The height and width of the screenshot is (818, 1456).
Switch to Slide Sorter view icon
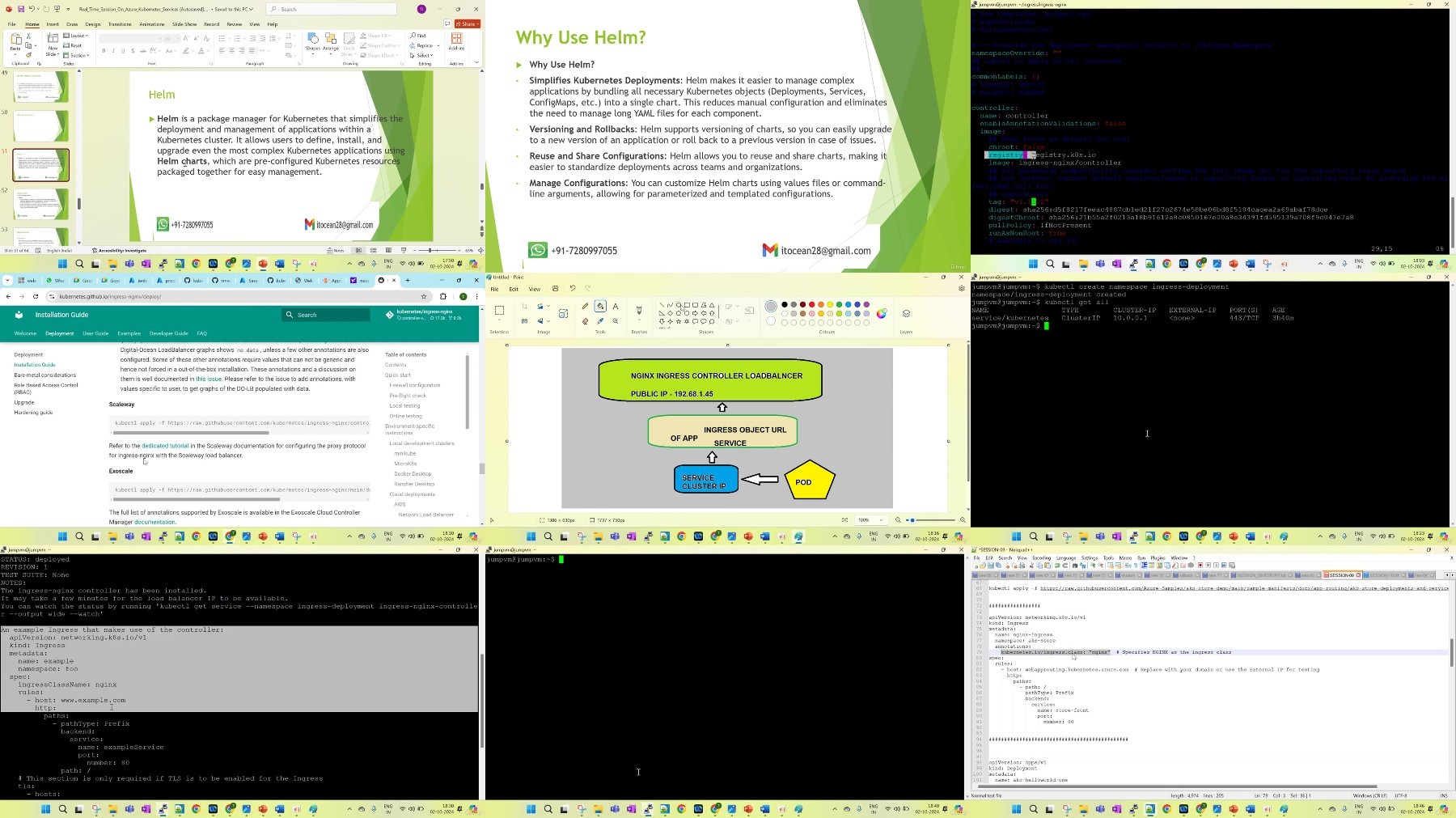click(x=374, y=251)
